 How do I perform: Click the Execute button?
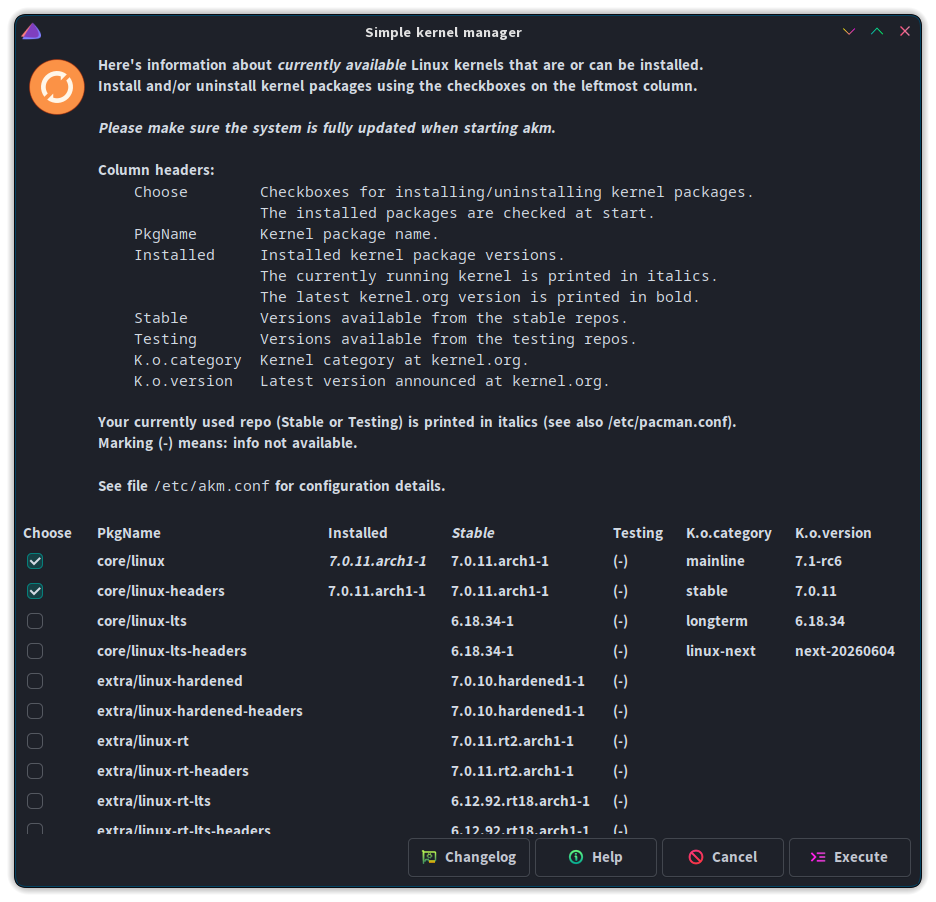pos(850,857)
